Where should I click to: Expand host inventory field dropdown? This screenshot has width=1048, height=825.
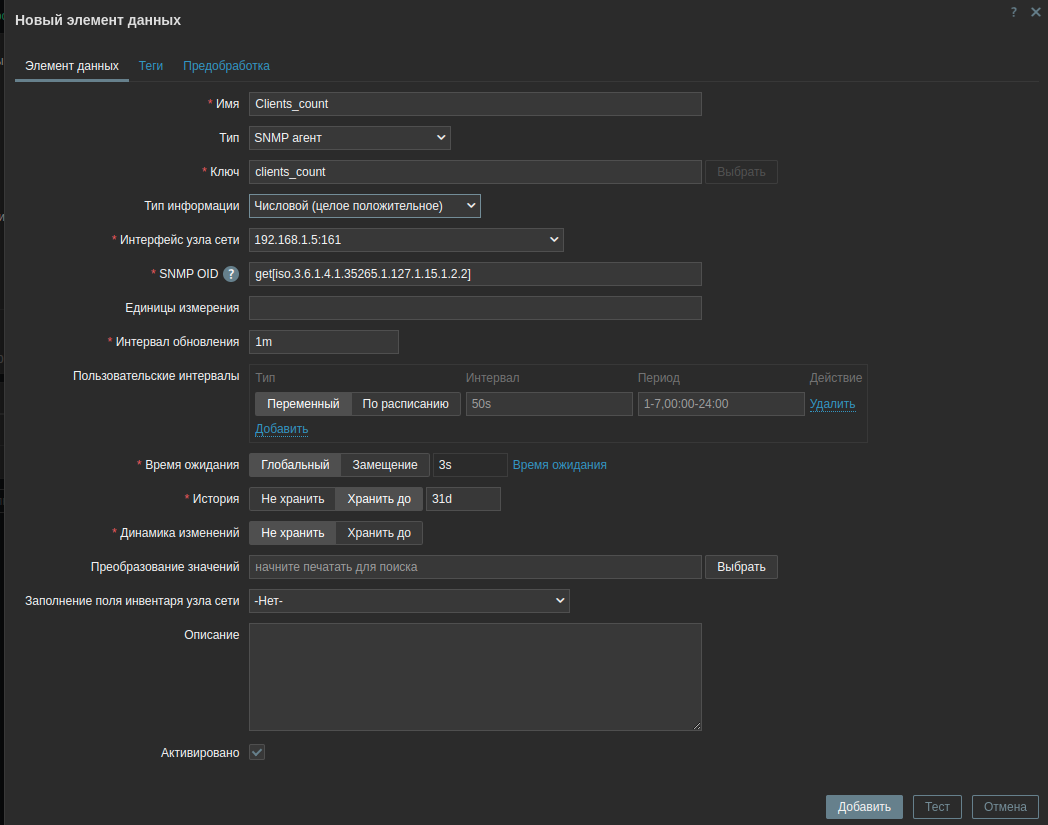(408, 601)
